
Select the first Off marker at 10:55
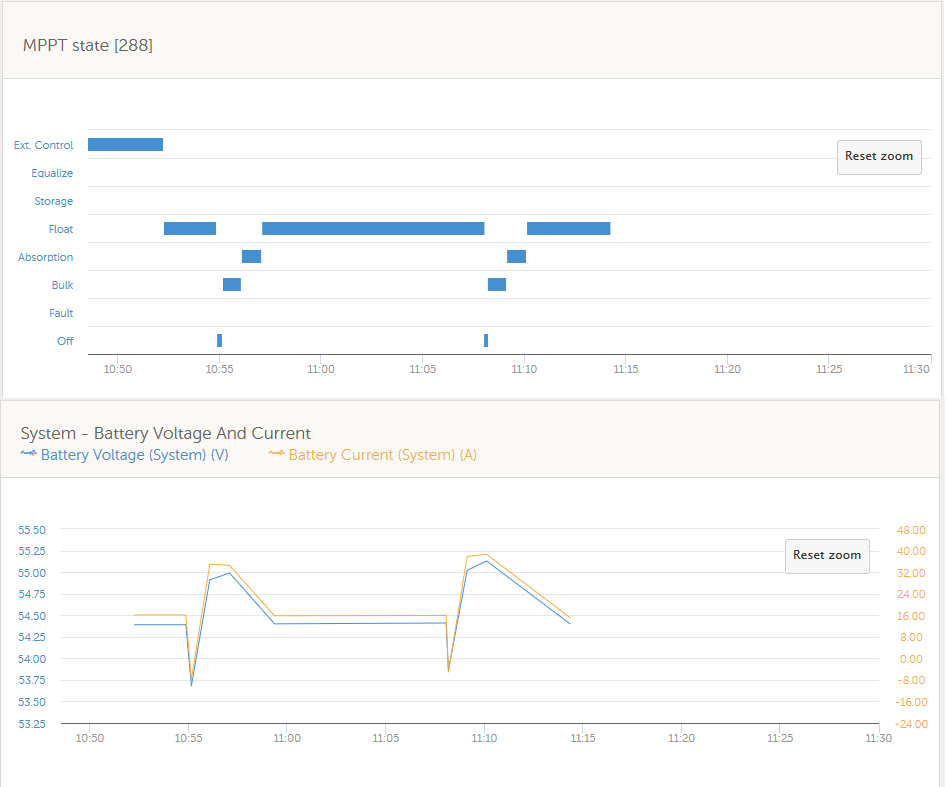point(219,341)
